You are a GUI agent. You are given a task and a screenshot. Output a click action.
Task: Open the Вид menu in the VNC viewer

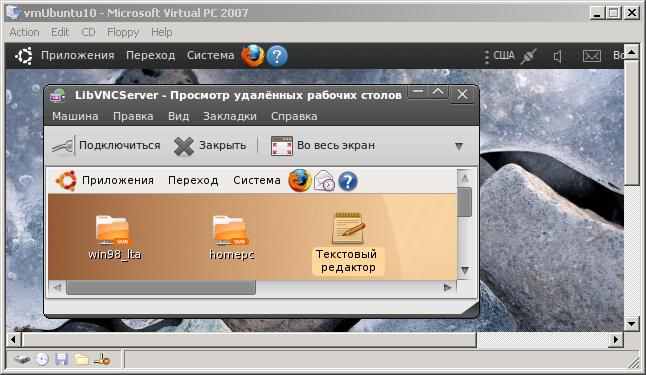178,116
